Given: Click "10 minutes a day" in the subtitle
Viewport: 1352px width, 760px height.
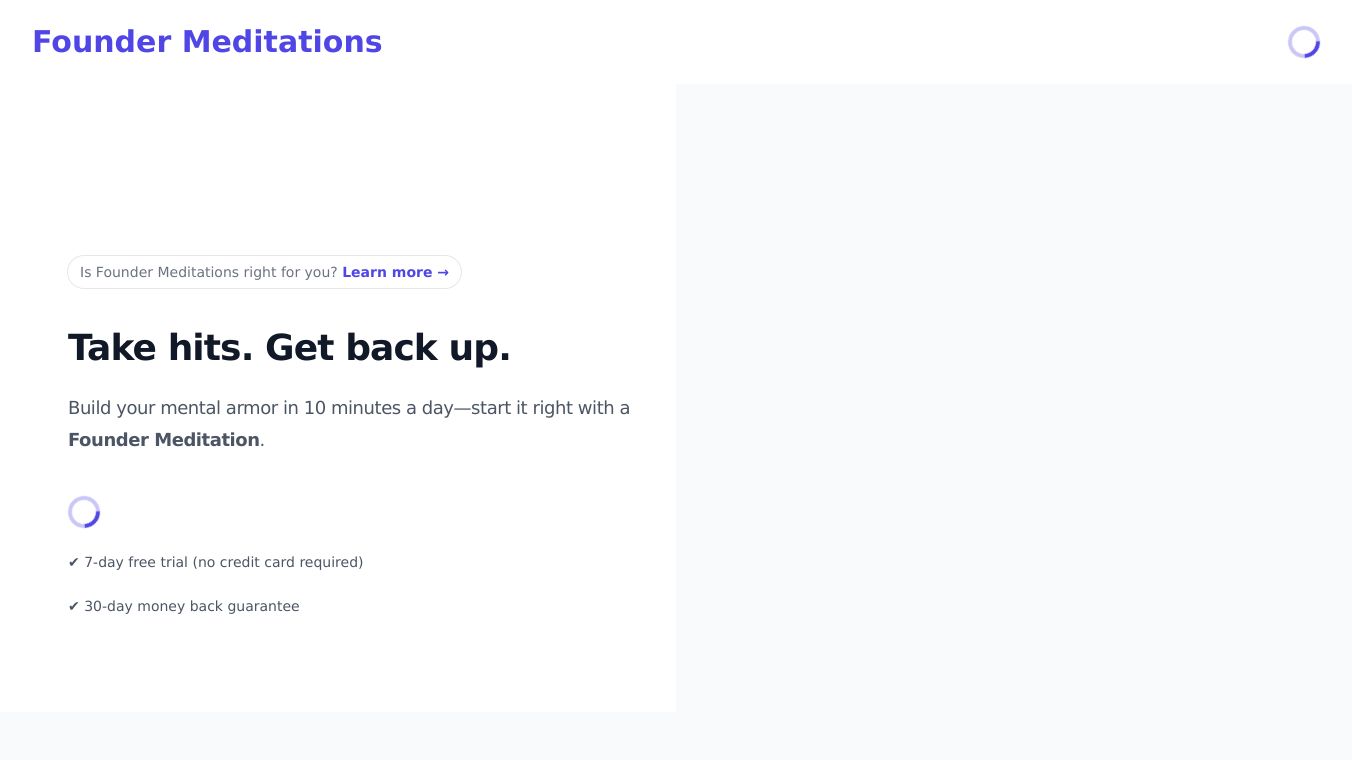Looking at the screenshot, I should coord(378,408).
